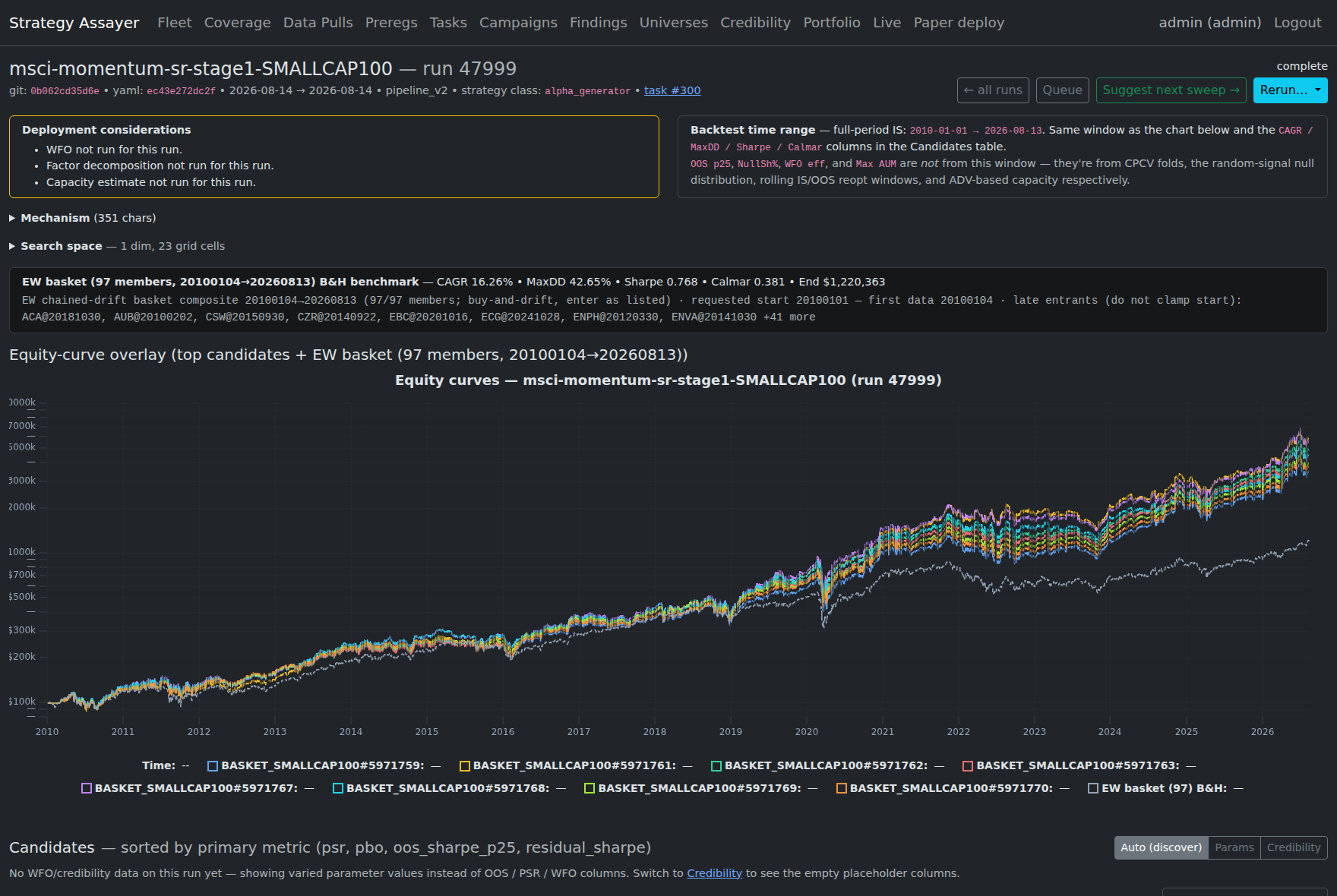Click the run title msci-momentum-sr-stage1-SMALLCAP100

[x=201, y=68]
